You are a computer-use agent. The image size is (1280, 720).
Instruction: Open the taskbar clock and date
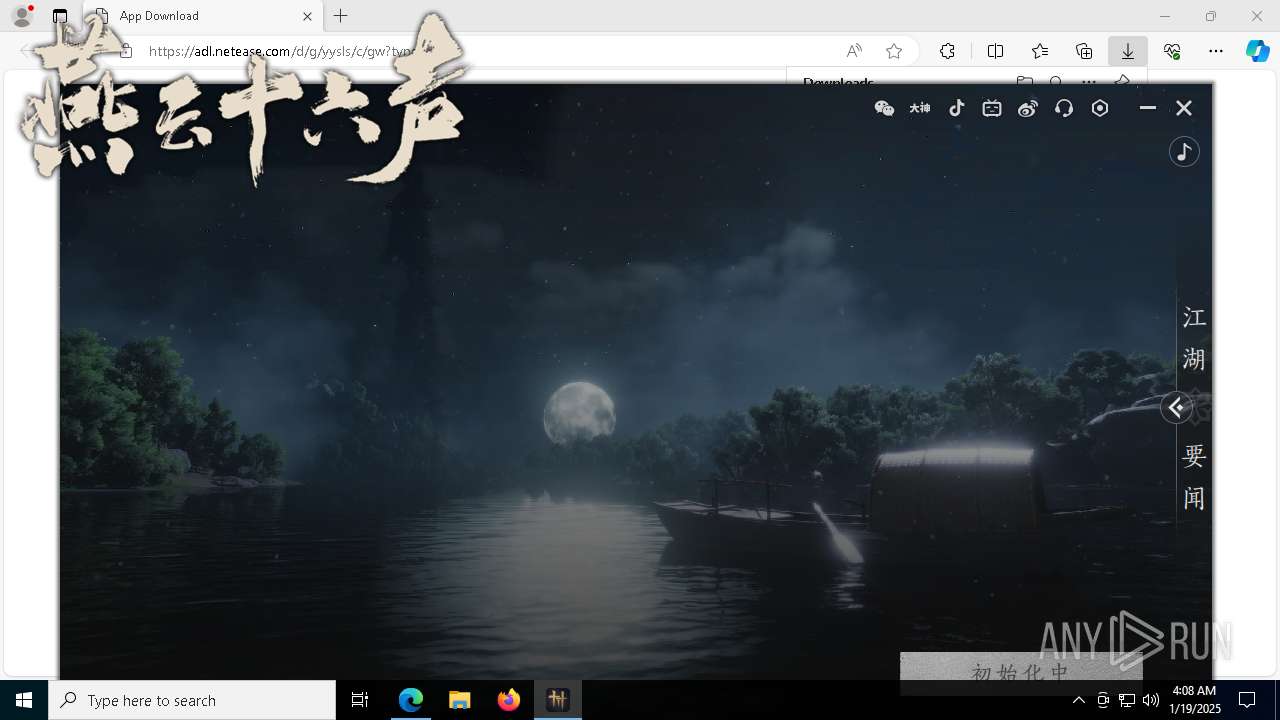pos(1195,700)
